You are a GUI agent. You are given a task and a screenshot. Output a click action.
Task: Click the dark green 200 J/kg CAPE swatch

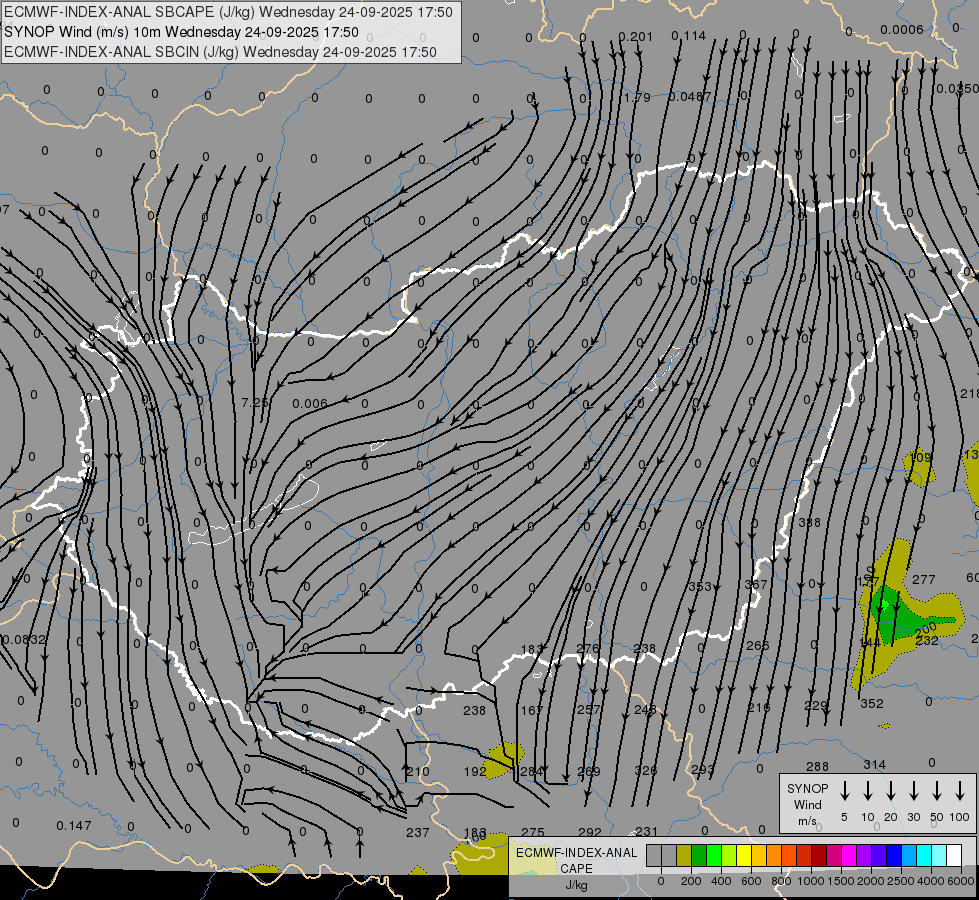point(699,855)
